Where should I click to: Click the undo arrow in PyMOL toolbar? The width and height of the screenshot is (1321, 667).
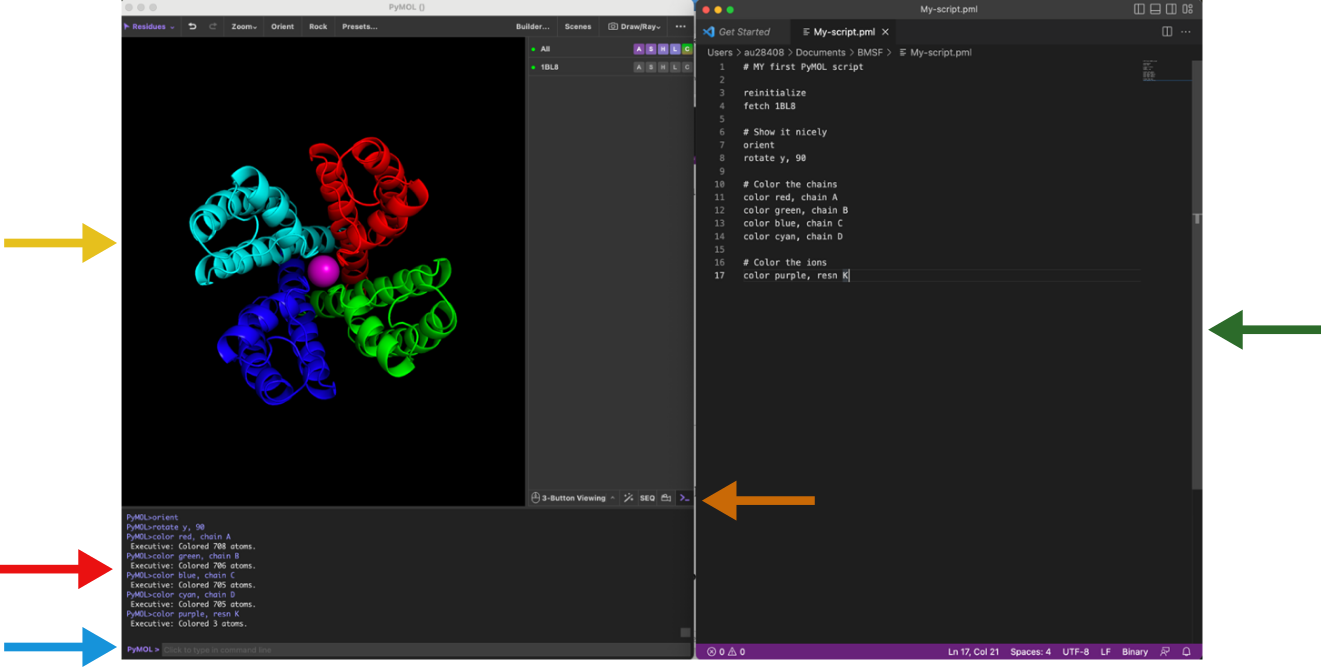pyautogui.click(x=192, y=26)
